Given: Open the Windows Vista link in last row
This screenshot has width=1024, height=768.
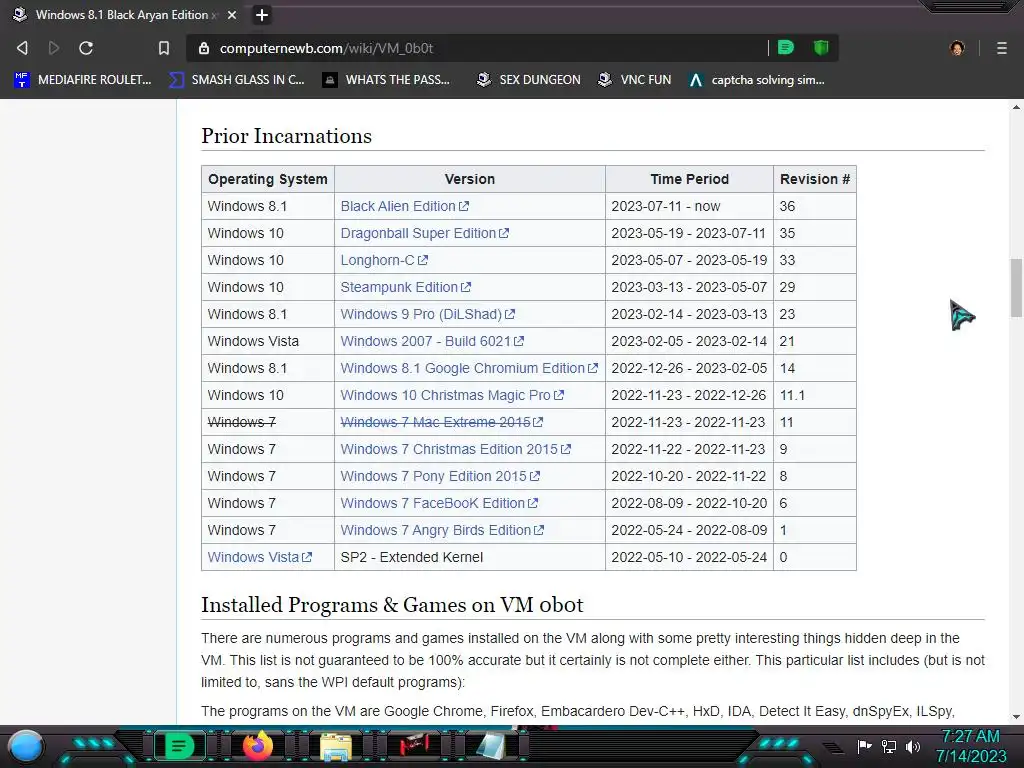Looking at the screenshot, I should tap(259, 557).
